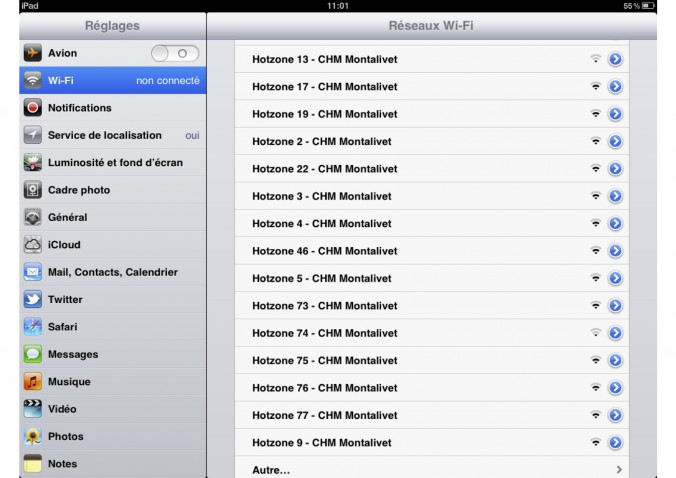Click the Luminosité et fond d'écran flower icon
676x478 pixels.
[33, 162]
